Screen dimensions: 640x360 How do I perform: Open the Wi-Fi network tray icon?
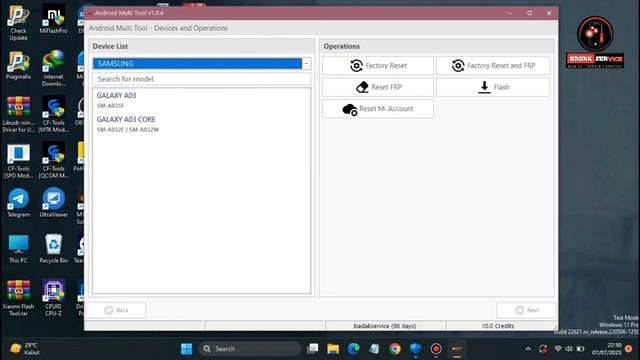[x=558, y=349]
